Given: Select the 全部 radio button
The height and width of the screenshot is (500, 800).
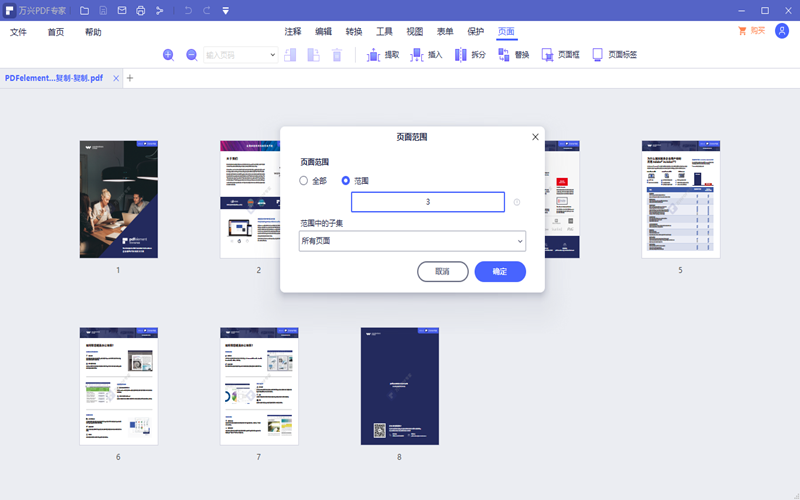Looking at the screenshot, I should (x=304, y=181).
